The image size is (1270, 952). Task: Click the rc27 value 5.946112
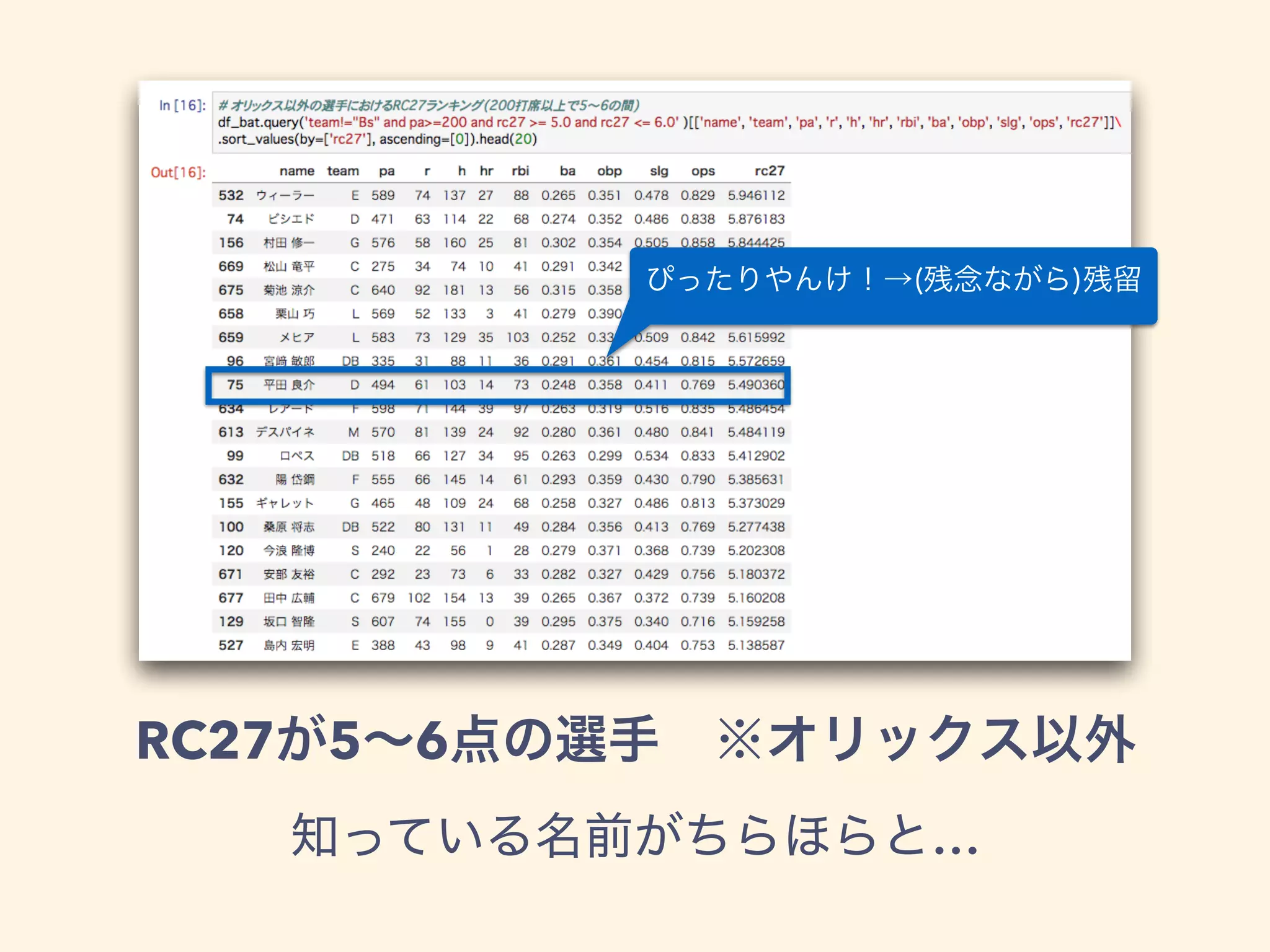tap(757, 195)
